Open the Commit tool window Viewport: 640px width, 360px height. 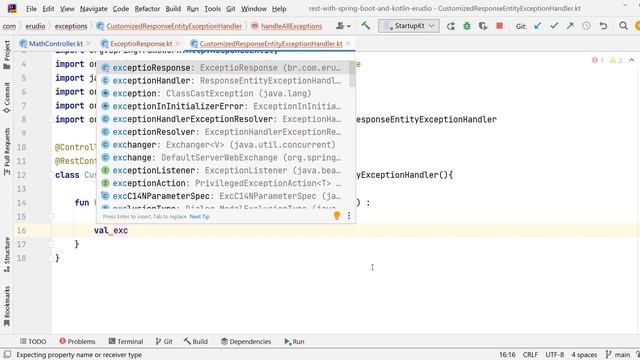coord(7,98)
